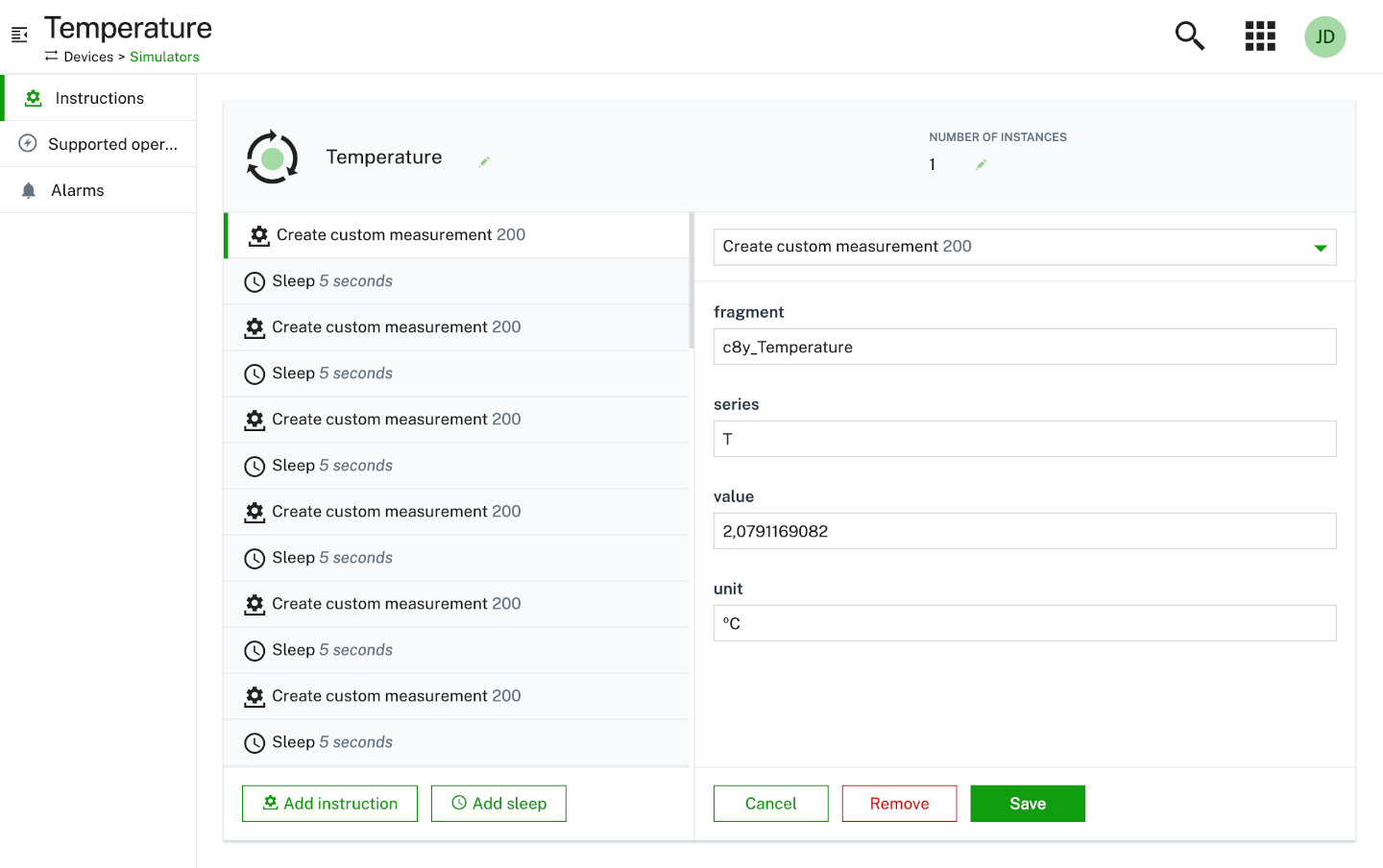Click the Alarms bell icon
This screenshot has height=868, width=1383.
pyautogui.click(x=29, y=190)
